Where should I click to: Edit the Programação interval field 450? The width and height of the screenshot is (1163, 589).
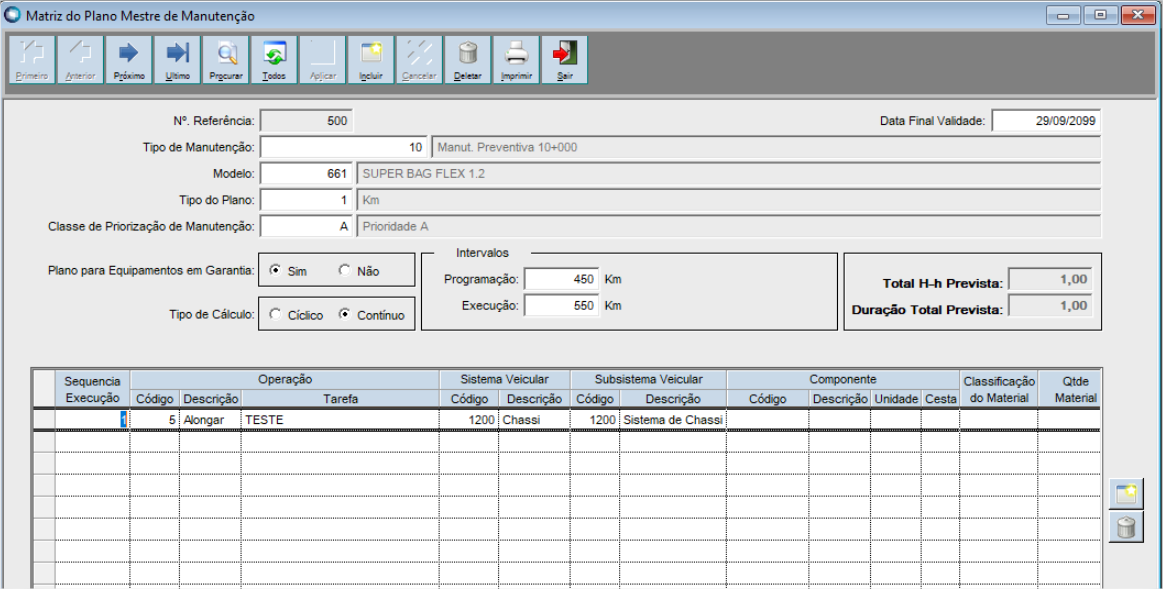(561, 280)
